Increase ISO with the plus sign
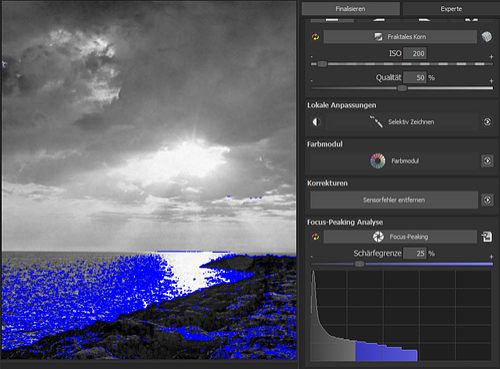The width and height of the screenshot is (500, 369). (491, 57)
